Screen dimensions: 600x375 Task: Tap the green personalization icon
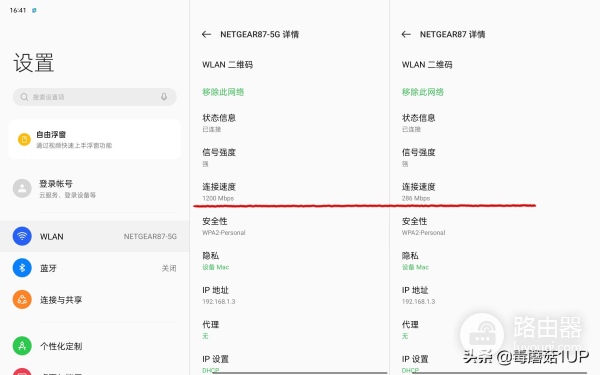[22, 346]
